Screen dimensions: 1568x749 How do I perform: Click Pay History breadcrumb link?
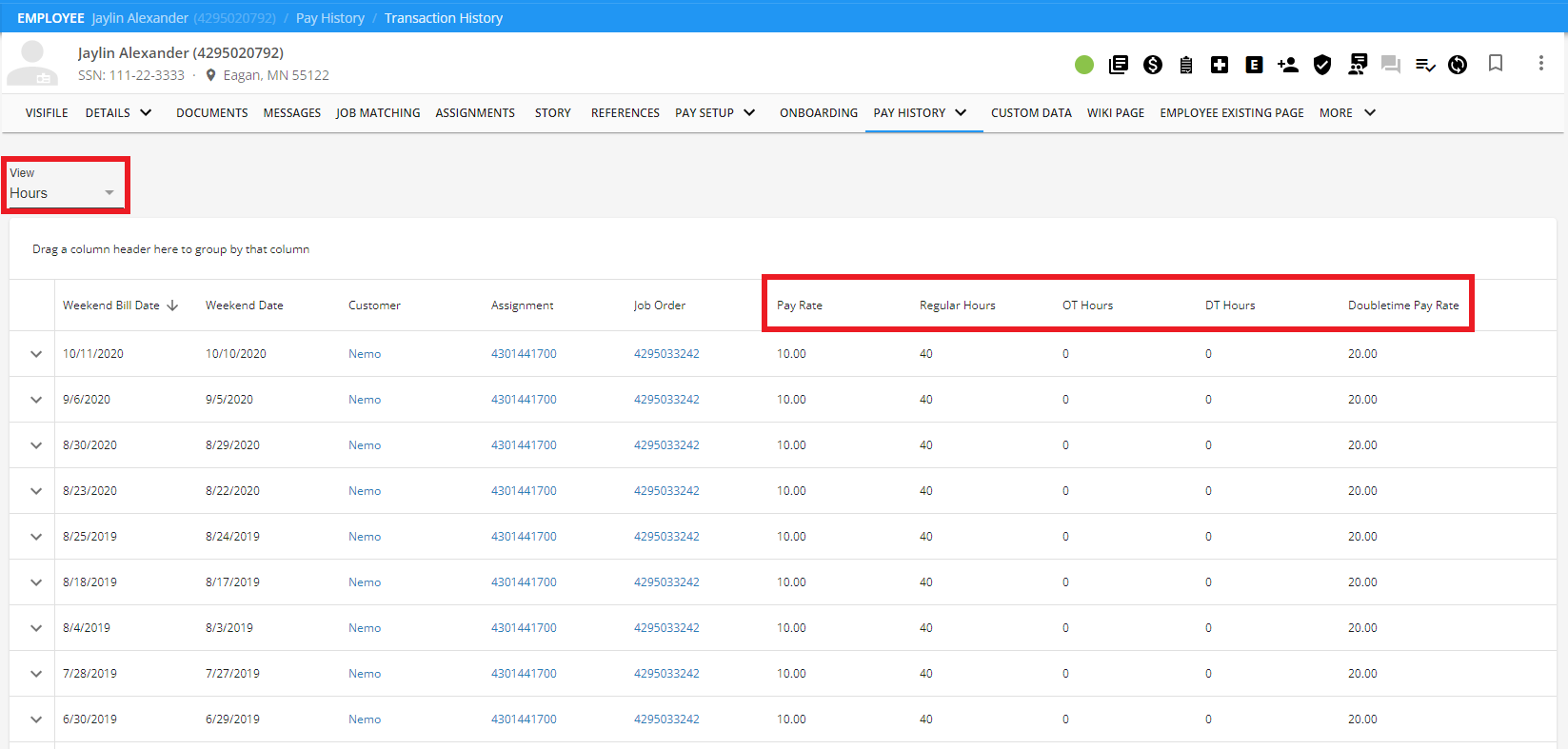point(329,18)
